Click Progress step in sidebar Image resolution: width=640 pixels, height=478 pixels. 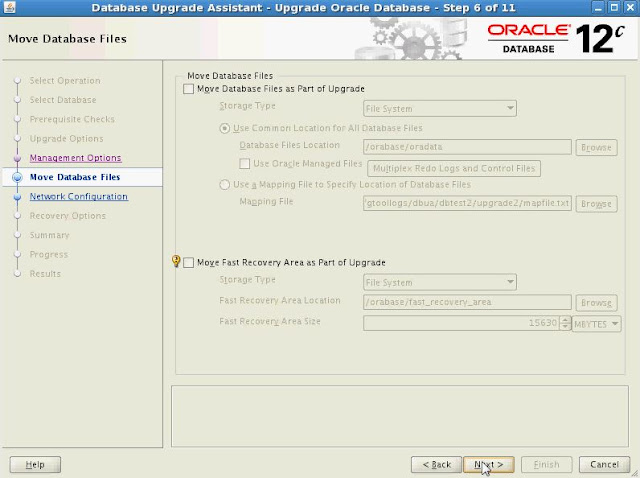tap(49, 255)
